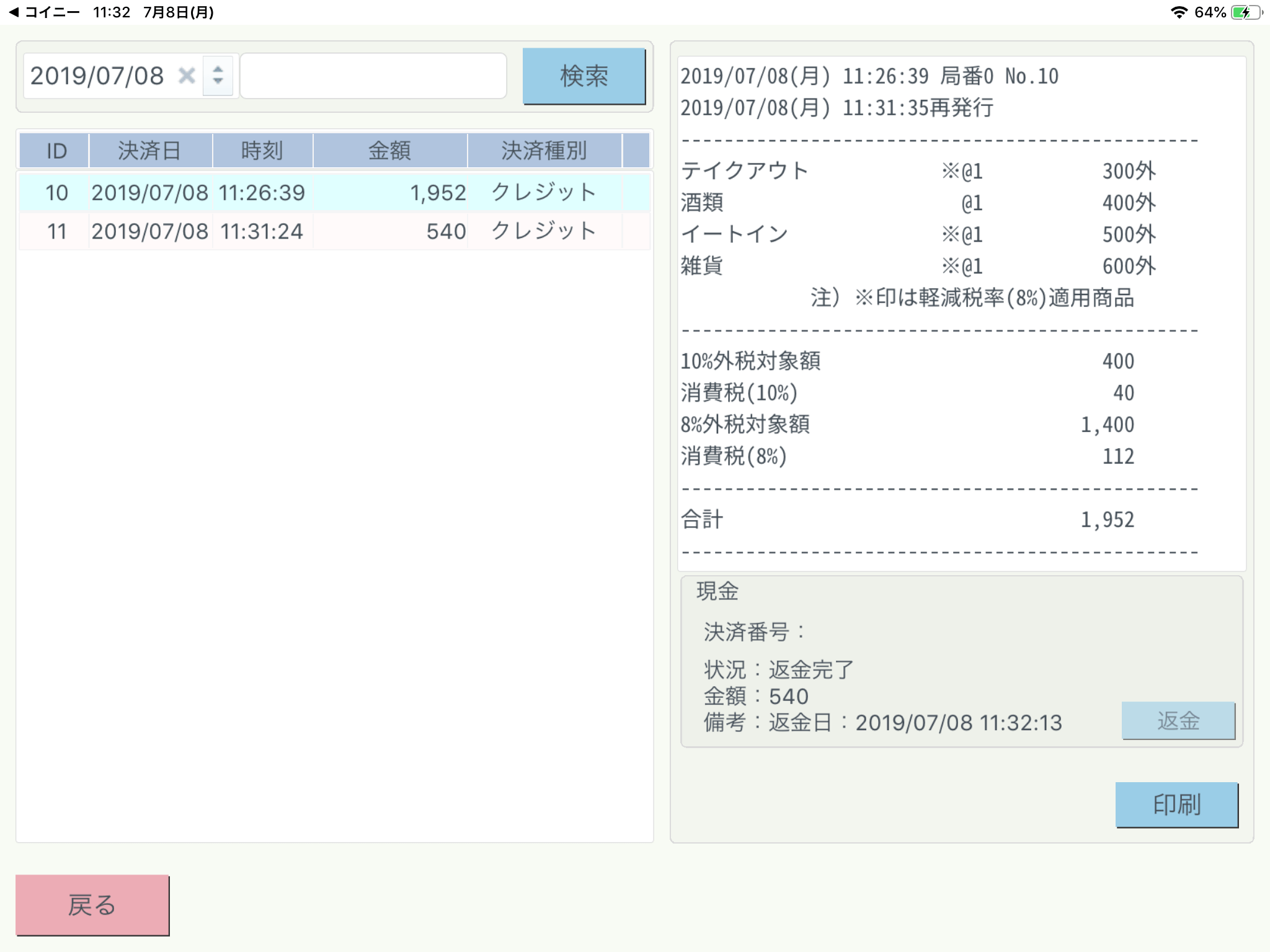1270x952 pixels.
Task: Sort by 決済日 column header
Action: [149, 151]
